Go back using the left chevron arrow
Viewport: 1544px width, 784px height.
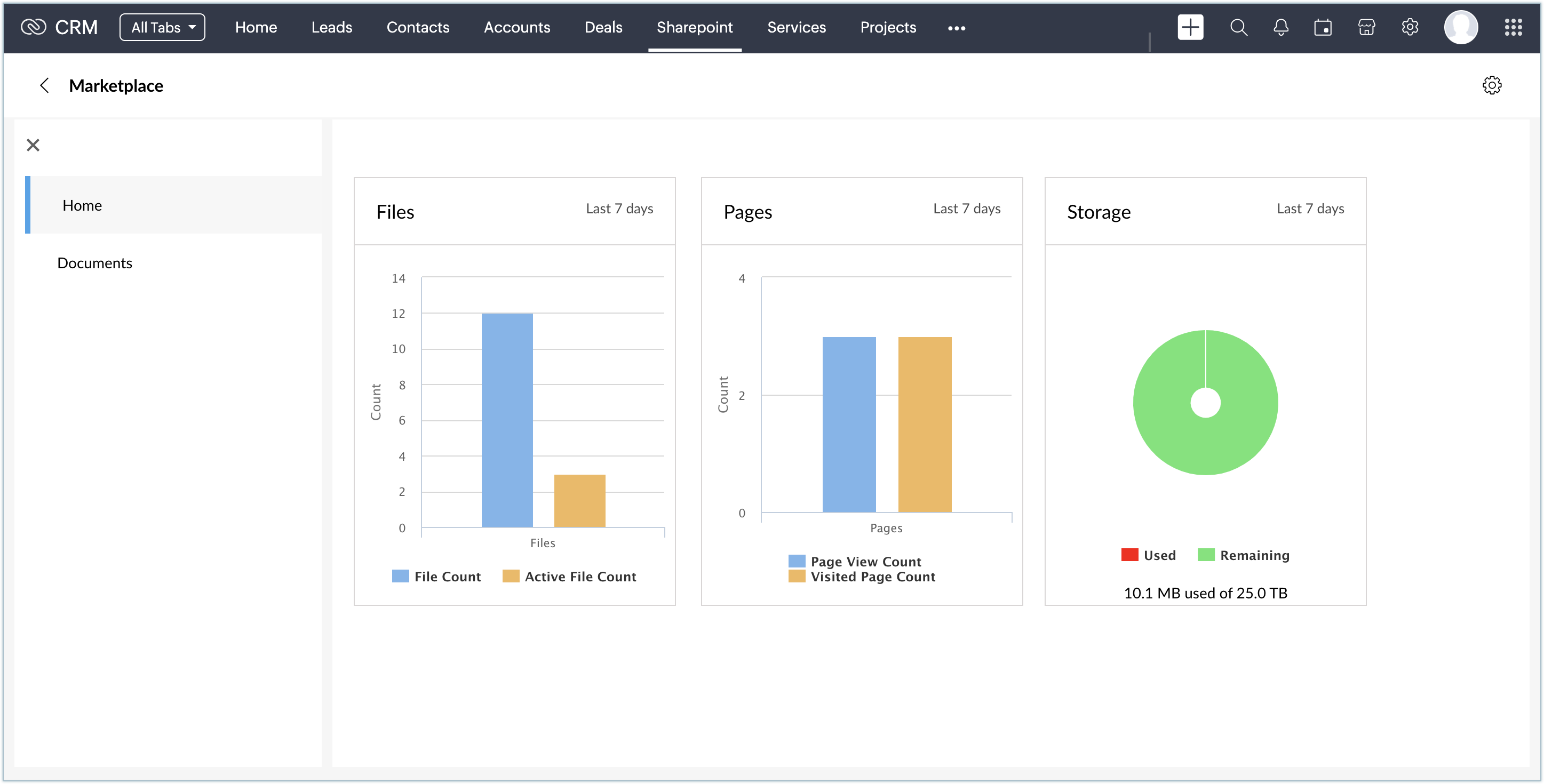[44, 86]
